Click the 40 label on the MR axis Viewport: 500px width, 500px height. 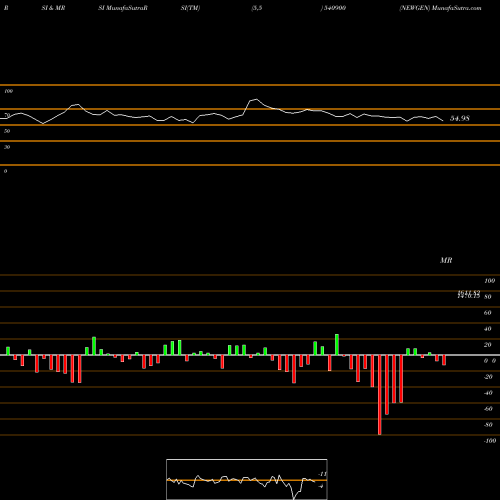[488, 329]
